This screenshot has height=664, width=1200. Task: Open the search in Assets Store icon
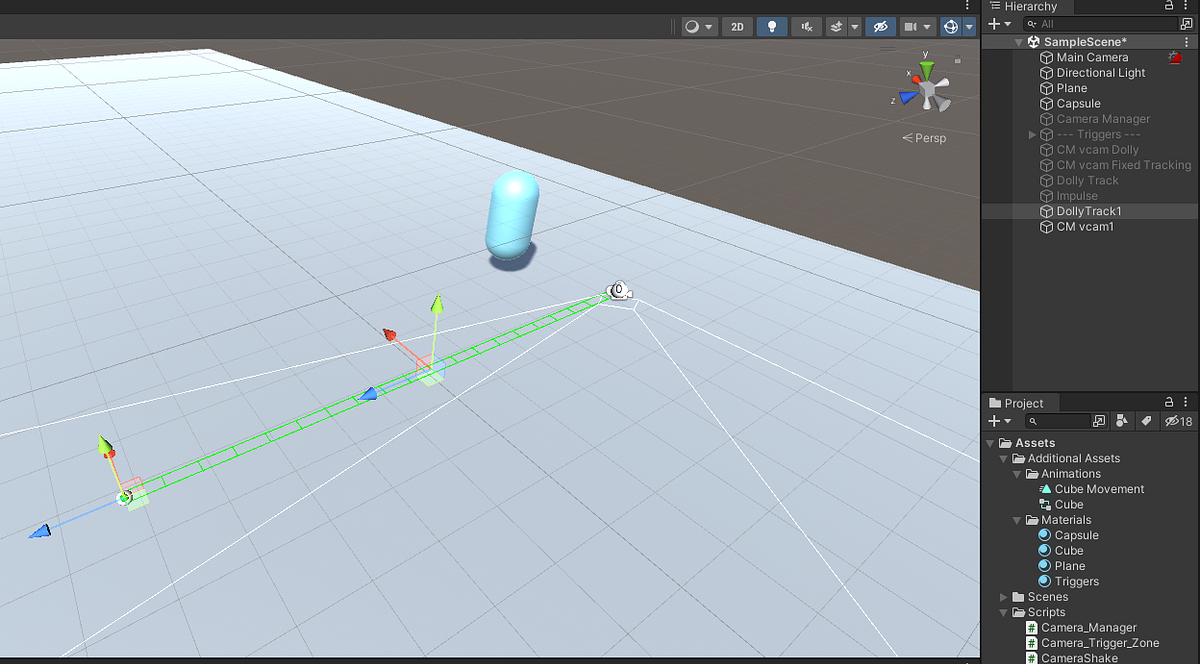click(x=1100, y=421)
